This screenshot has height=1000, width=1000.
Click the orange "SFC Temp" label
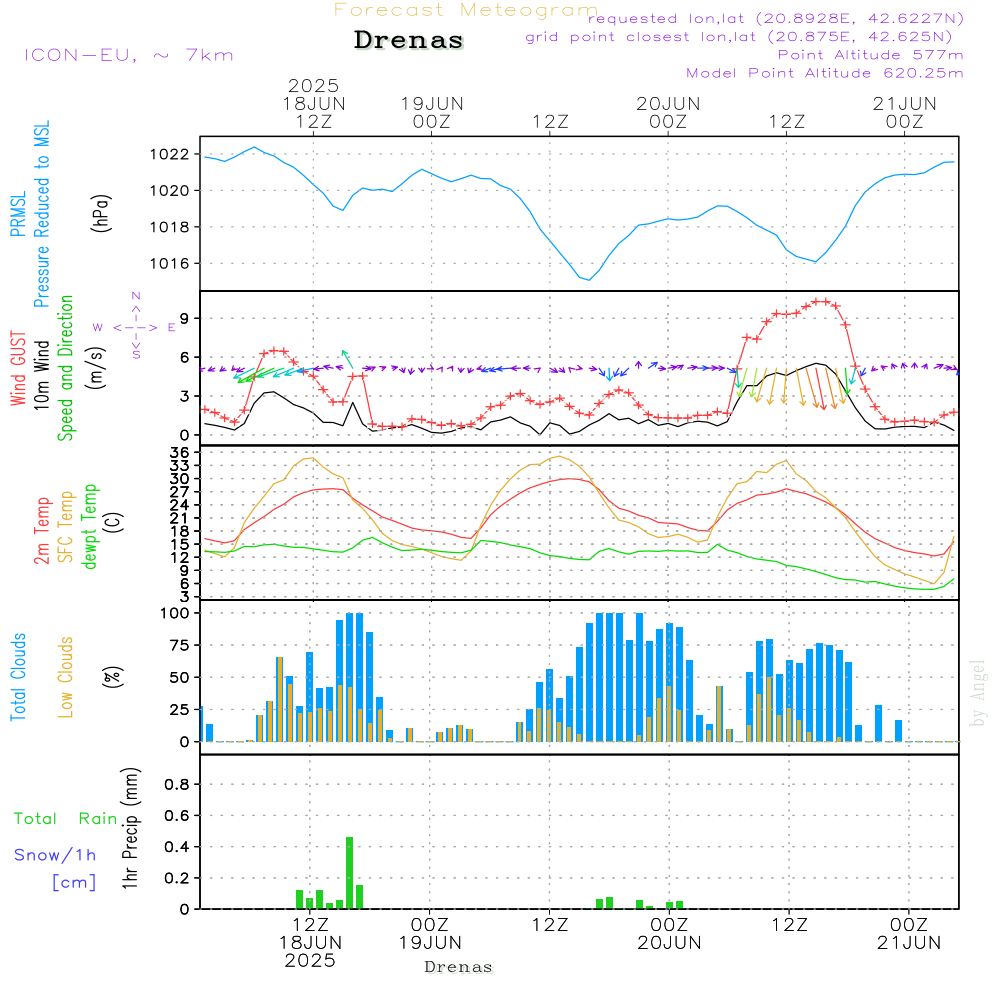click(x=67, y=527)
